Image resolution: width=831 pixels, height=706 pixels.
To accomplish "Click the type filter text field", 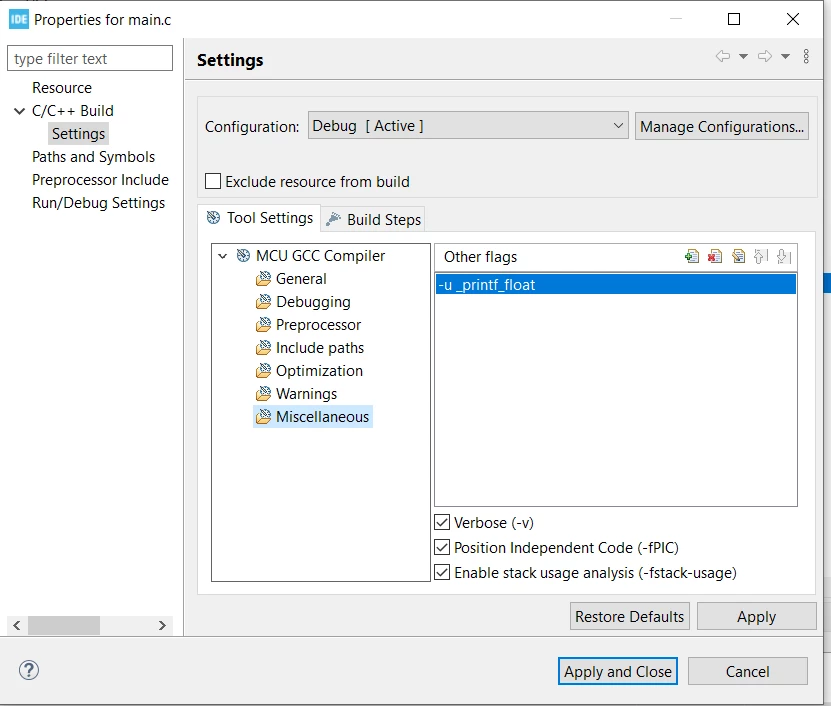I will tap(90, 58).
